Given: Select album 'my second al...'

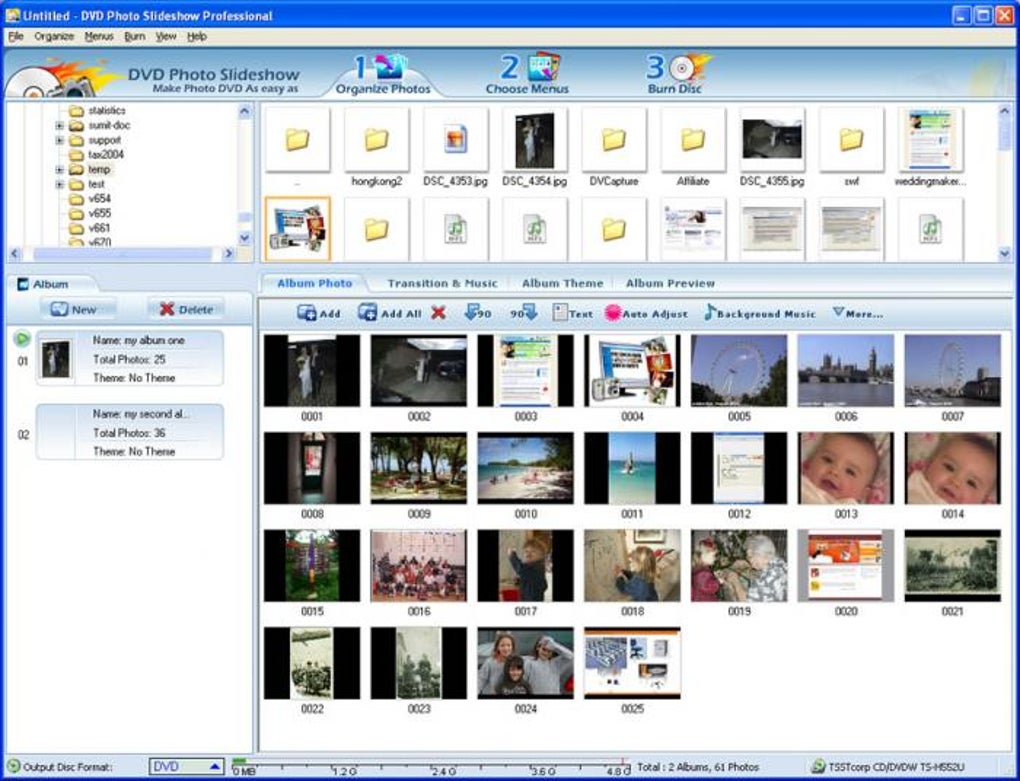Looking at the screenshot, I should coord(129,432).
